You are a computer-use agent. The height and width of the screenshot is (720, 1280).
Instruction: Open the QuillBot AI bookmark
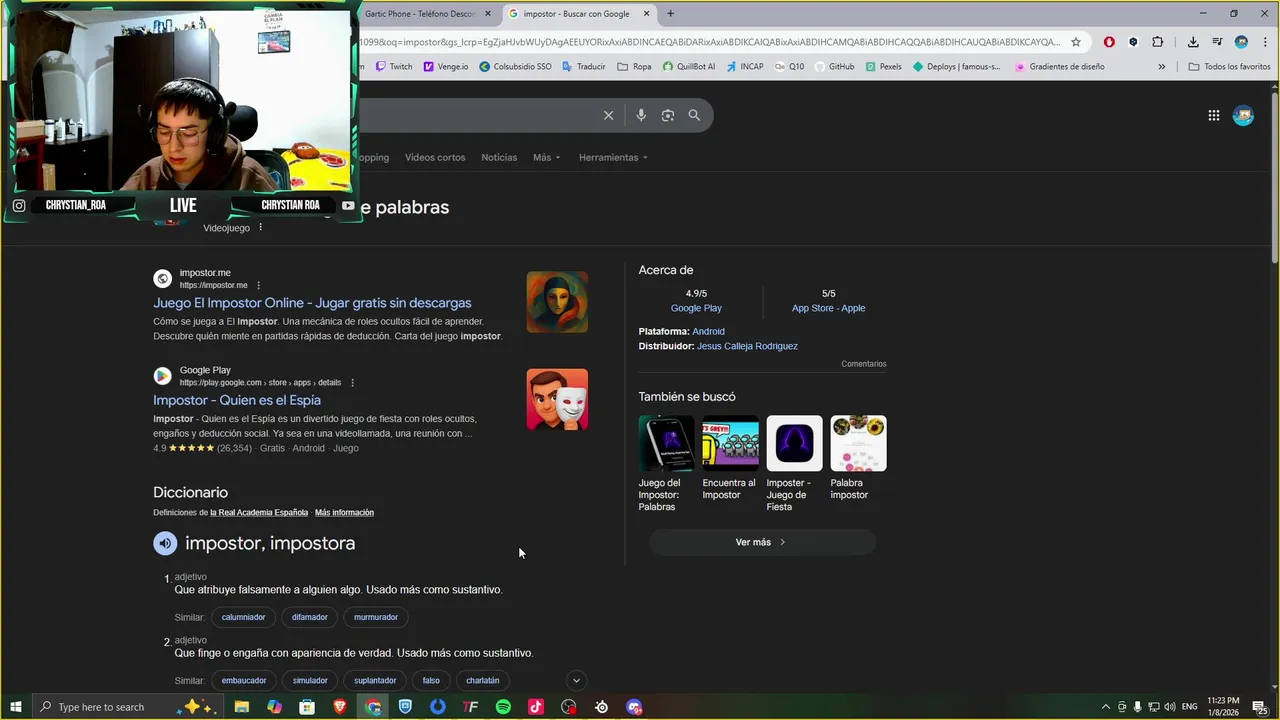688,67
